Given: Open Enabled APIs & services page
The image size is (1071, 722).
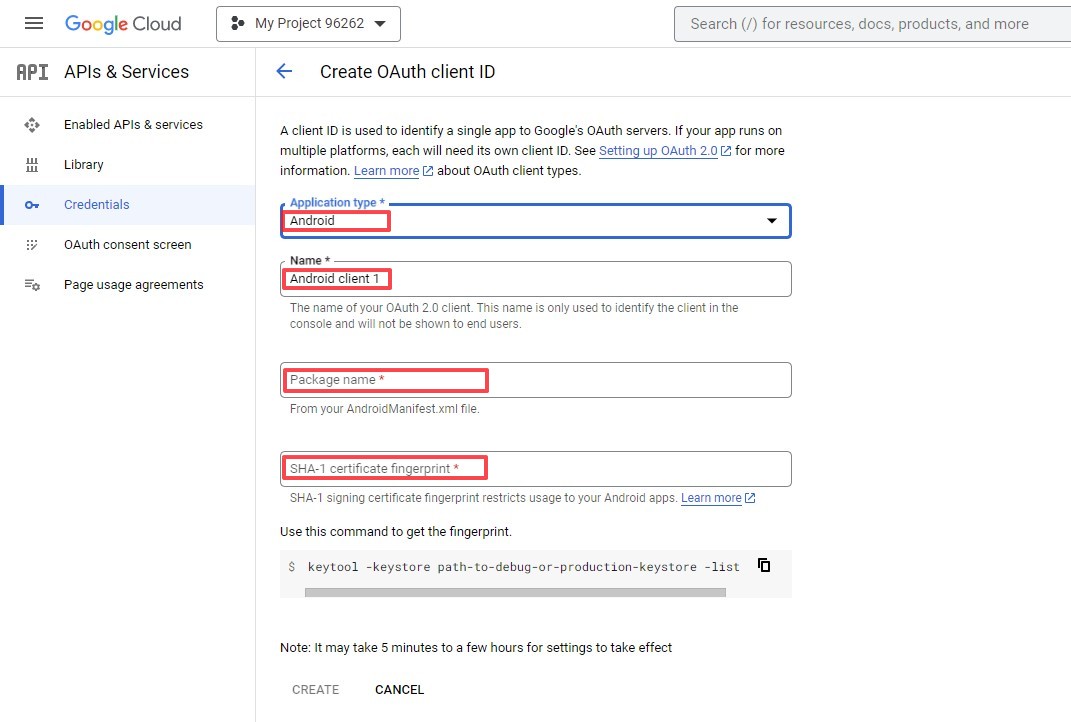Looking at the screenshot, I should (133, 125).
